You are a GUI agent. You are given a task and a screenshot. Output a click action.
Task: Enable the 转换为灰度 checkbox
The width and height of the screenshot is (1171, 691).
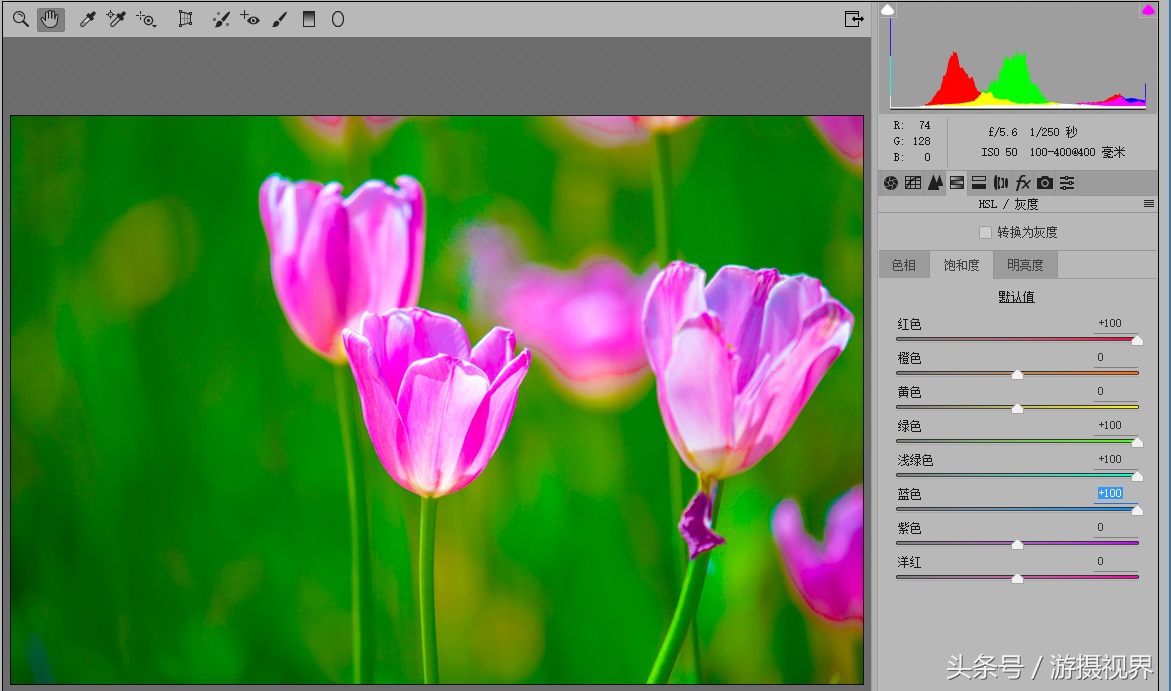(985, 232)
